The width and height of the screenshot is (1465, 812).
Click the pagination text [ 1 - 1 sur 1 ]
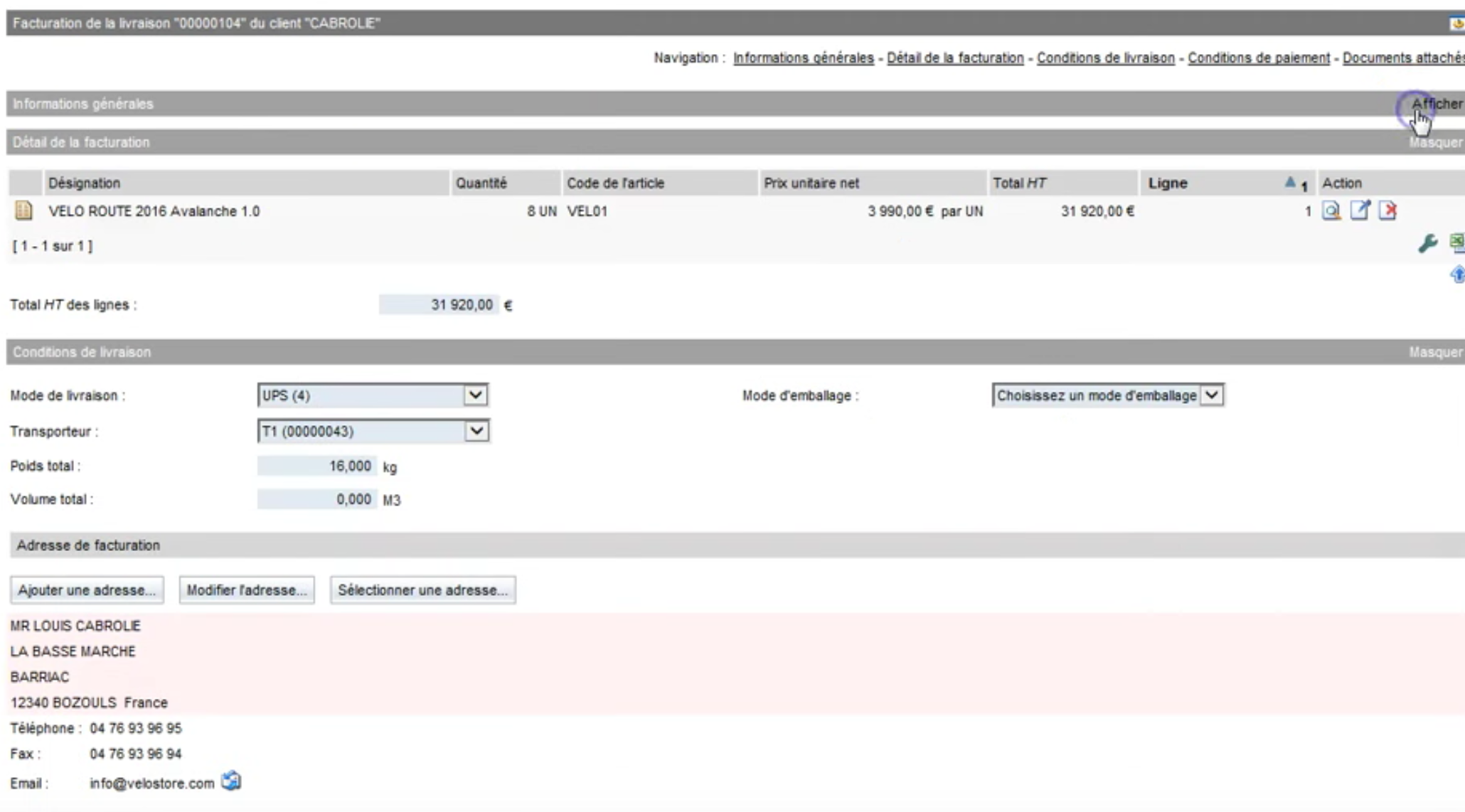coord(52,246)
